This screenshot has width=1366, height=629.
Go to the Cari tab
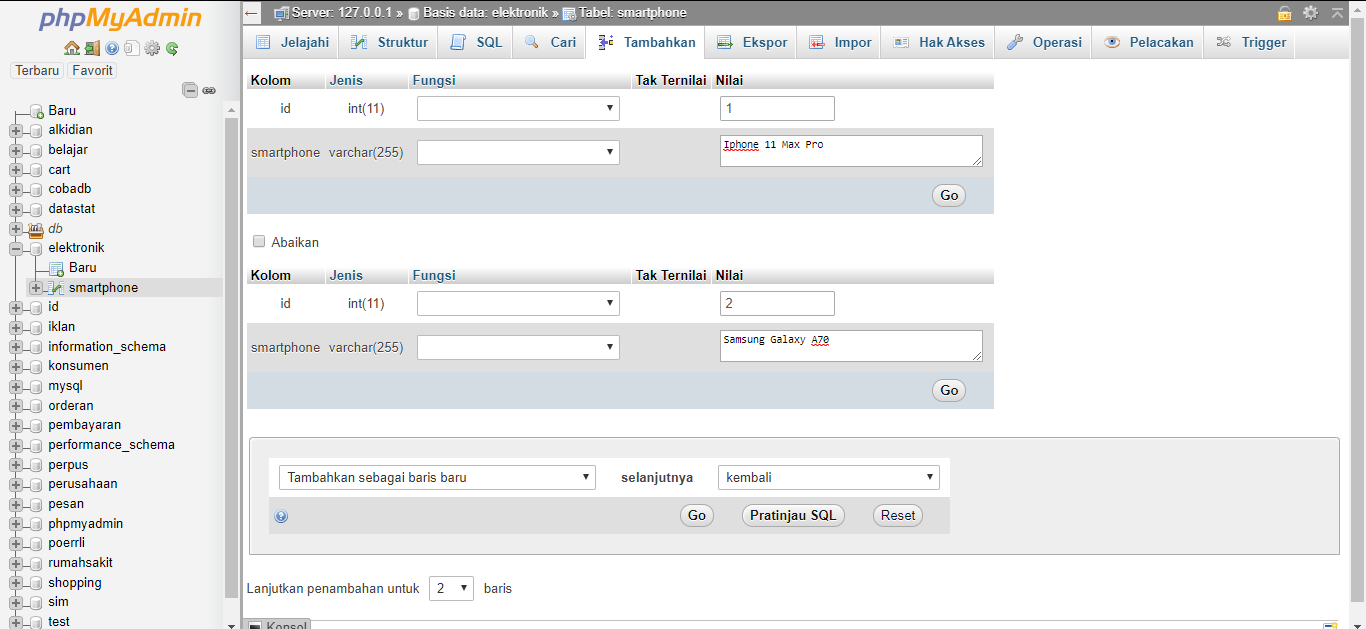click(x=550, y=43)
